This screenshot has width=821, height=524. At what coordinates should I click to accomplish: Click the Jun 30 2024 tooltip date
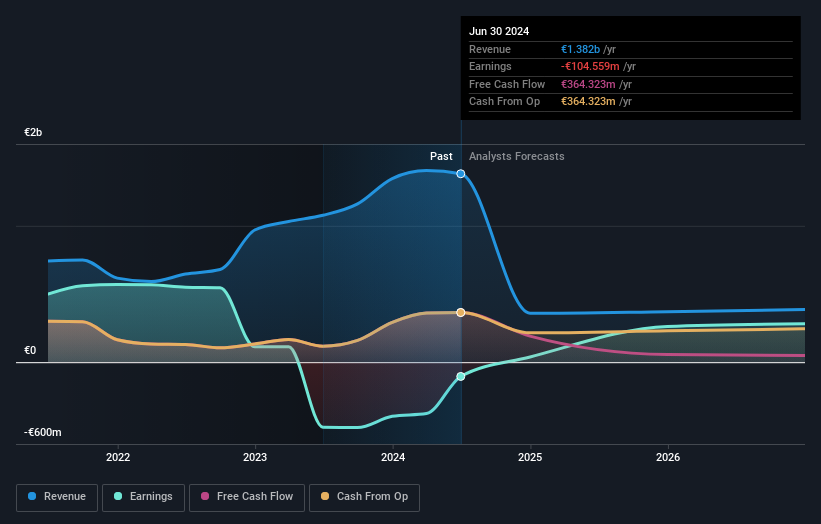pyautogui.click(x=499, y=31)
